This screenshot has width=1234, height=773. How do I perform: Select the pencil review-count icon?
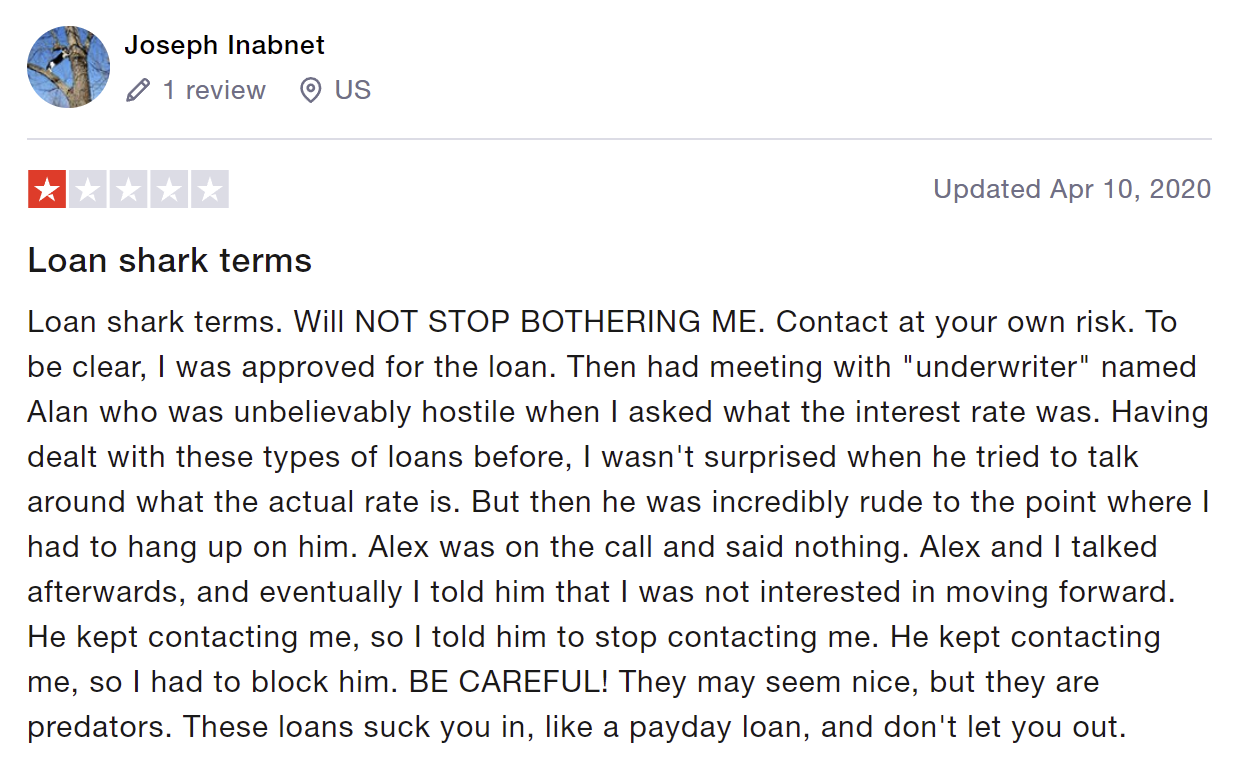click(138, 91)
